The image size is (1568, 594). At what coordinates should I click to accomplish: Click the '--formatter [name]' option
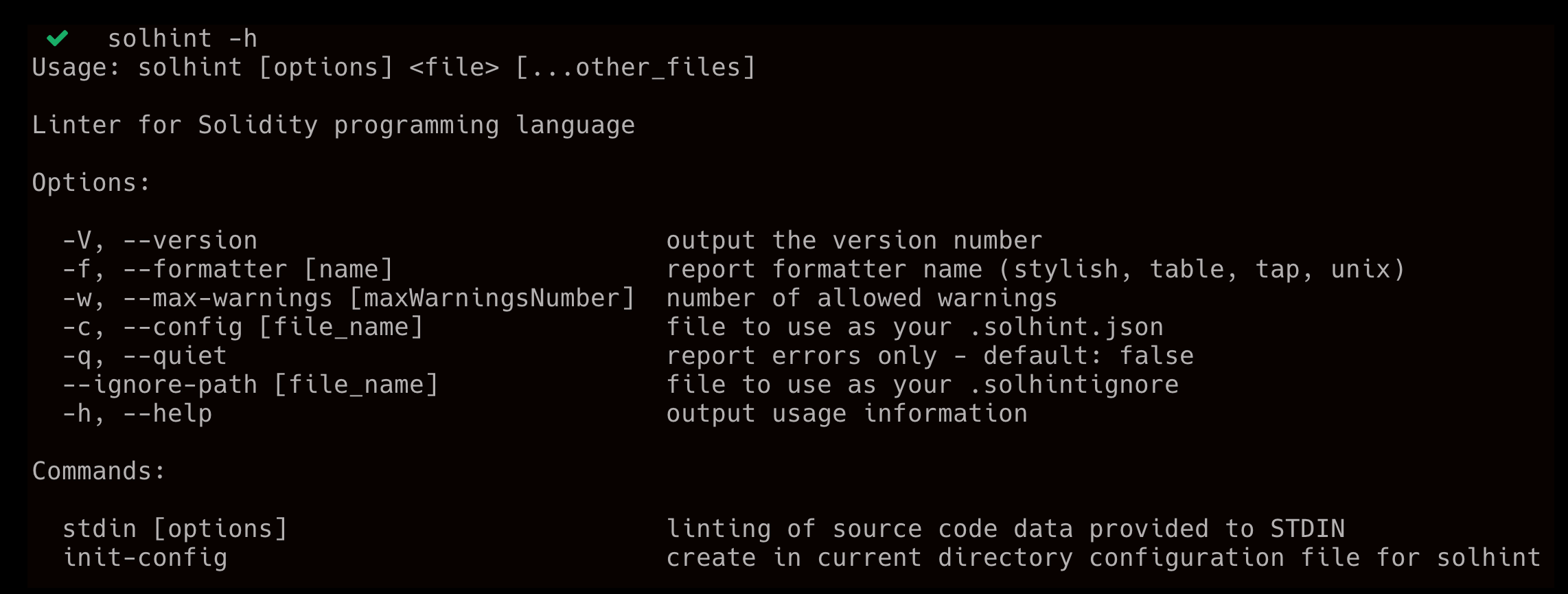tap(257, 270)
